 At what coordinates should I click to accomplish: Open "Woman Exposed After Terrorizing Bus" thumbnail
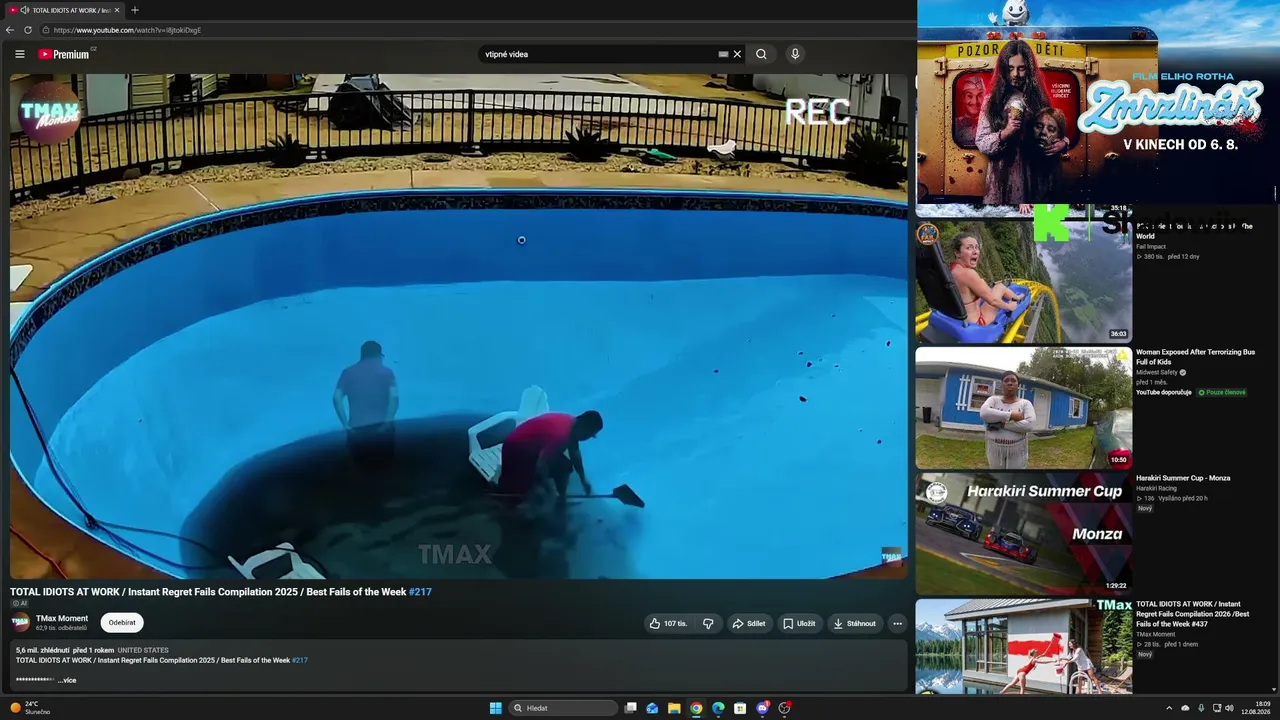1024,408
